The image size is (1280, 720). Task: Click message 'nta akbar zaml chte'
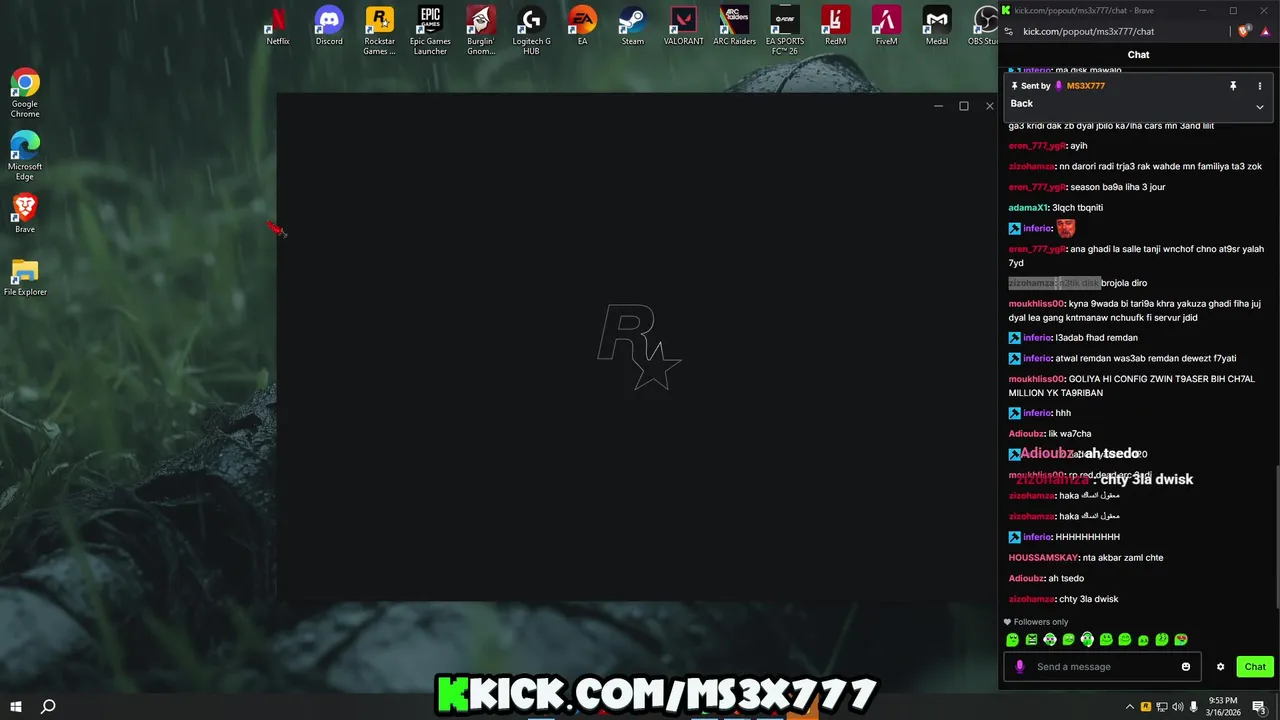[x=1123, y=558]
